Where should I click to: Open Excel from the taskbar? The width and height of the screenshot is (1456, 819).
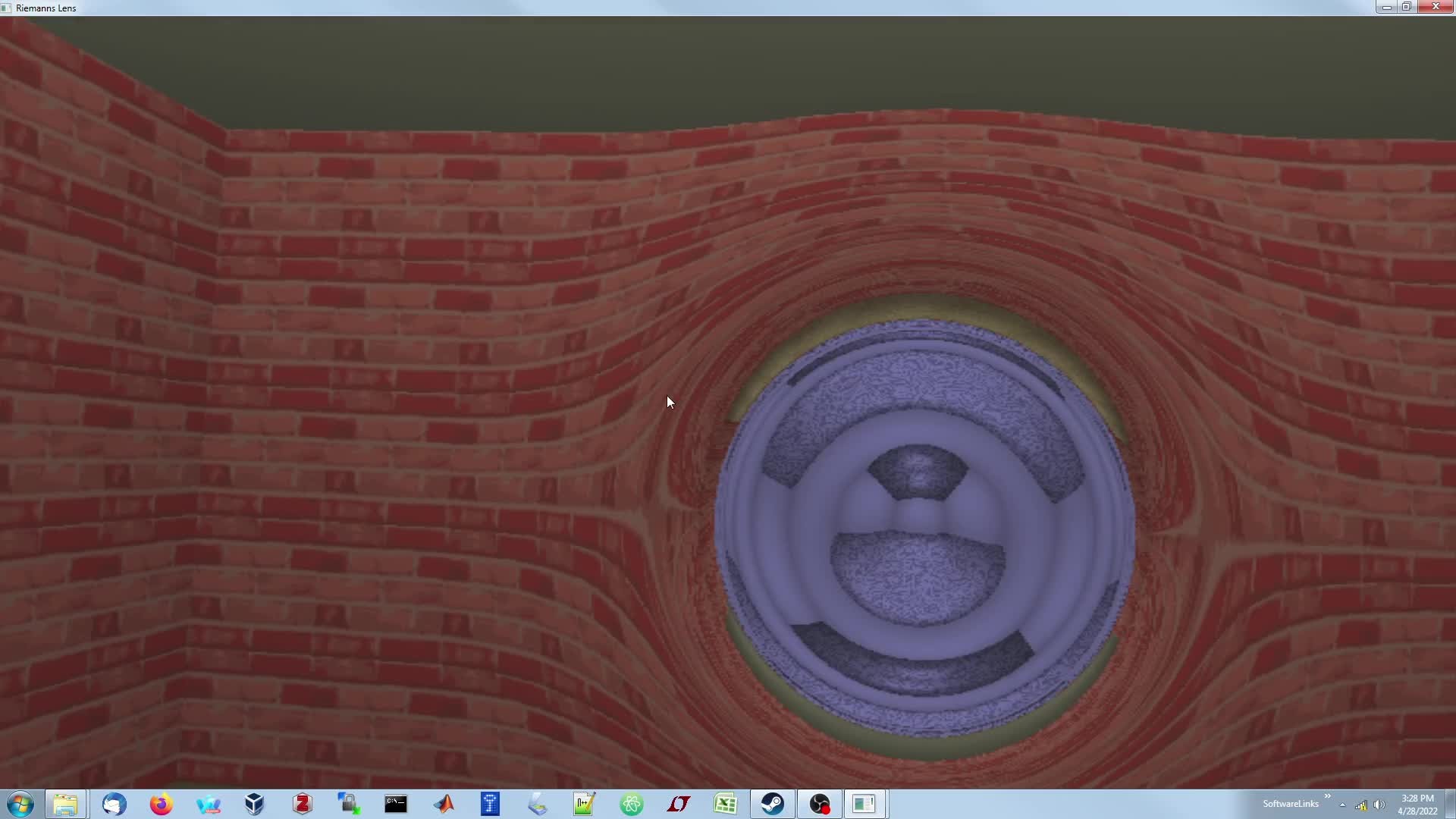(726, 804)
